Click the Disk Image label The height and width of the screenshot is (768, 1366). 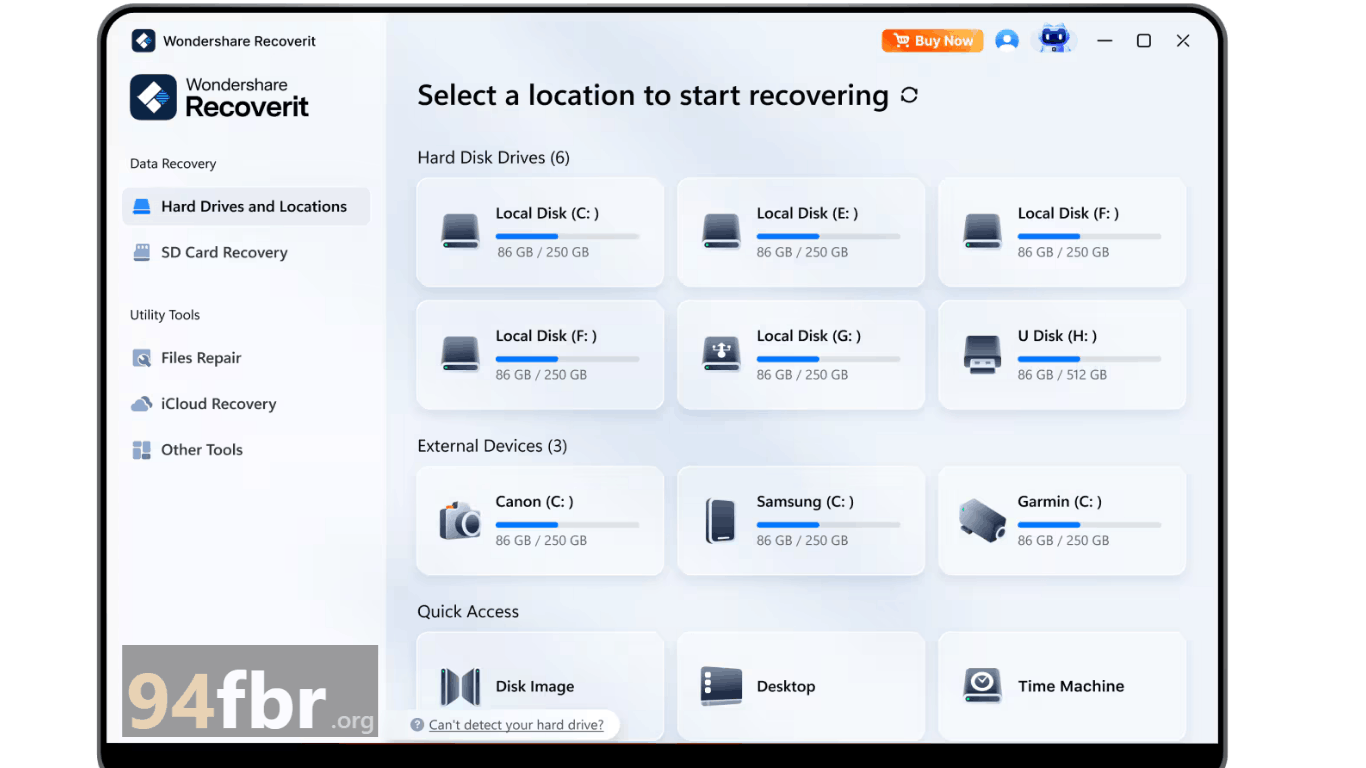535,687
